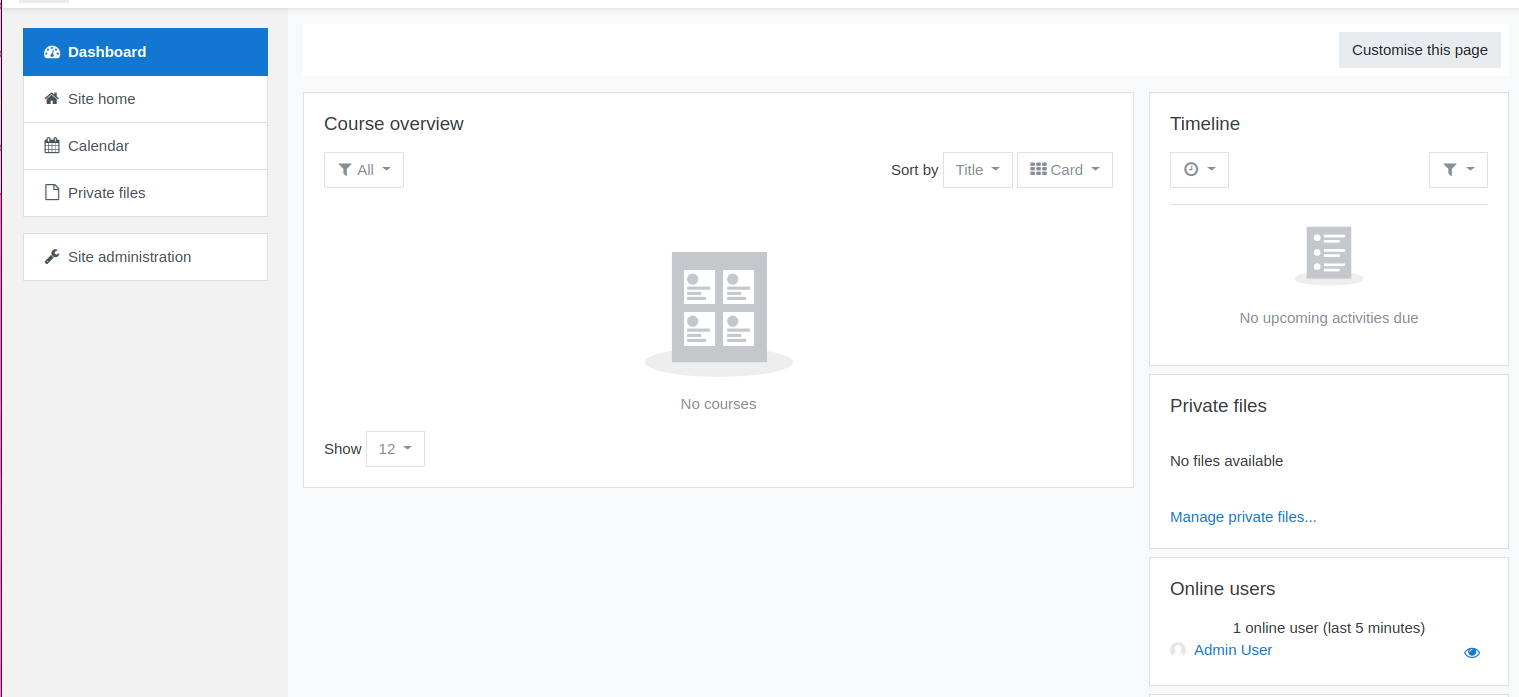Viewport: 1519px width, 697px height.
Task: Click the grid icon in Card button
Action: (x=1038, y=170)
